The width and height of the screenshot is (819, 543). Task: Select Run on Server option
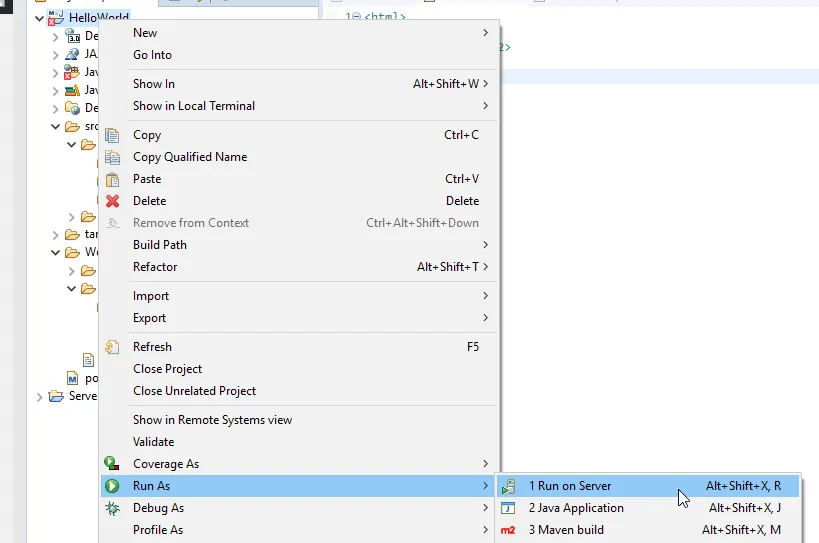(x=570, y=486)
